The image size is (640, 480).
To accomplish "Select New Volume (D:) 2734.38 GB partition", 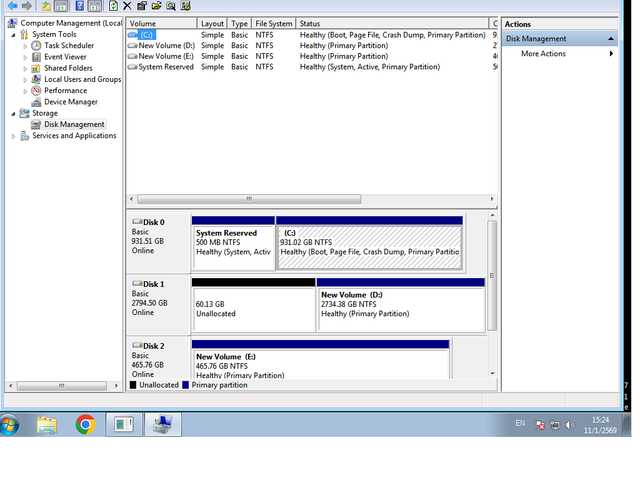I will (401, 305).
